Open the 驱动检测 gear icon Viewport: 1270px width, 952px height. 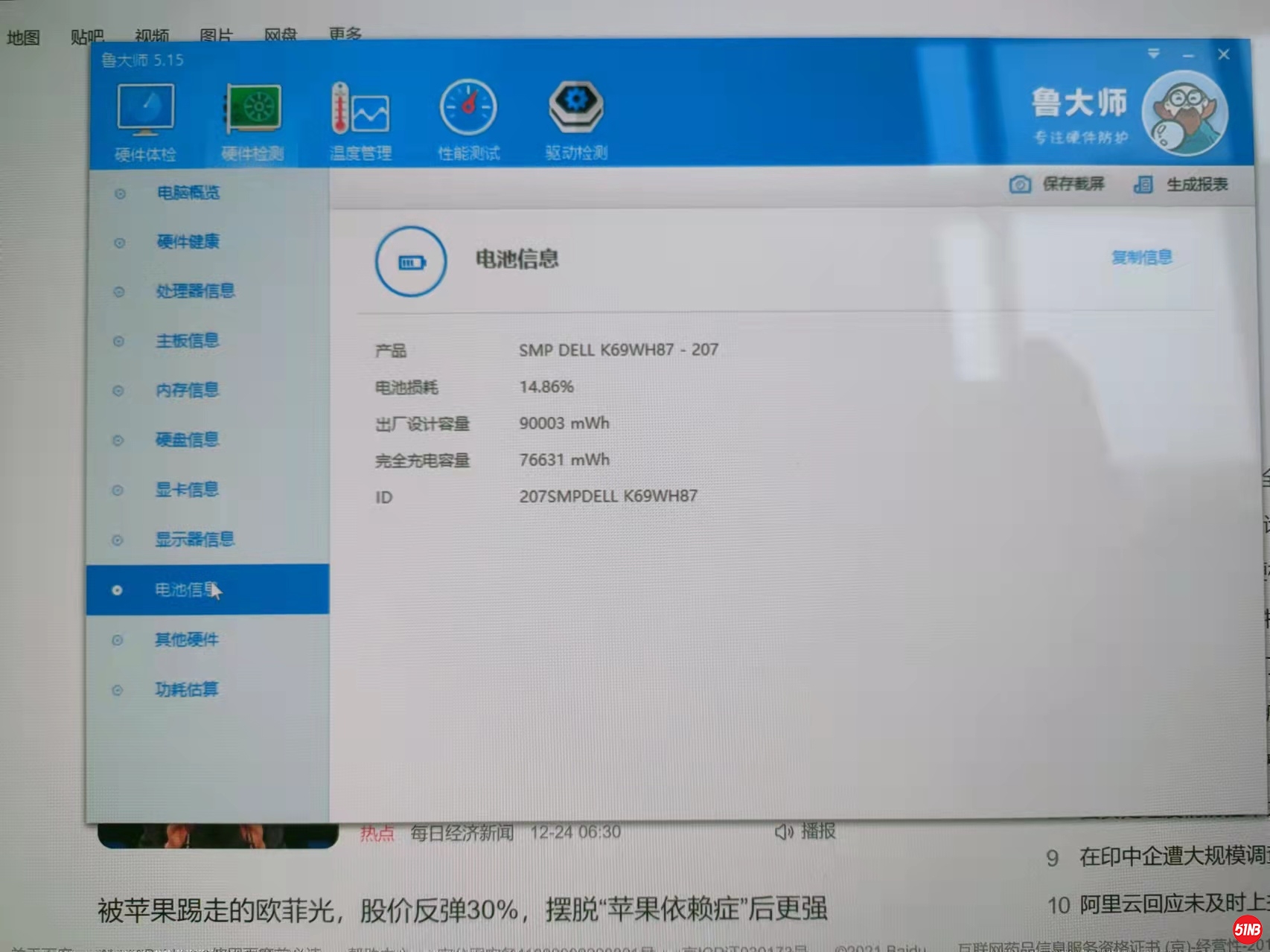576,108
